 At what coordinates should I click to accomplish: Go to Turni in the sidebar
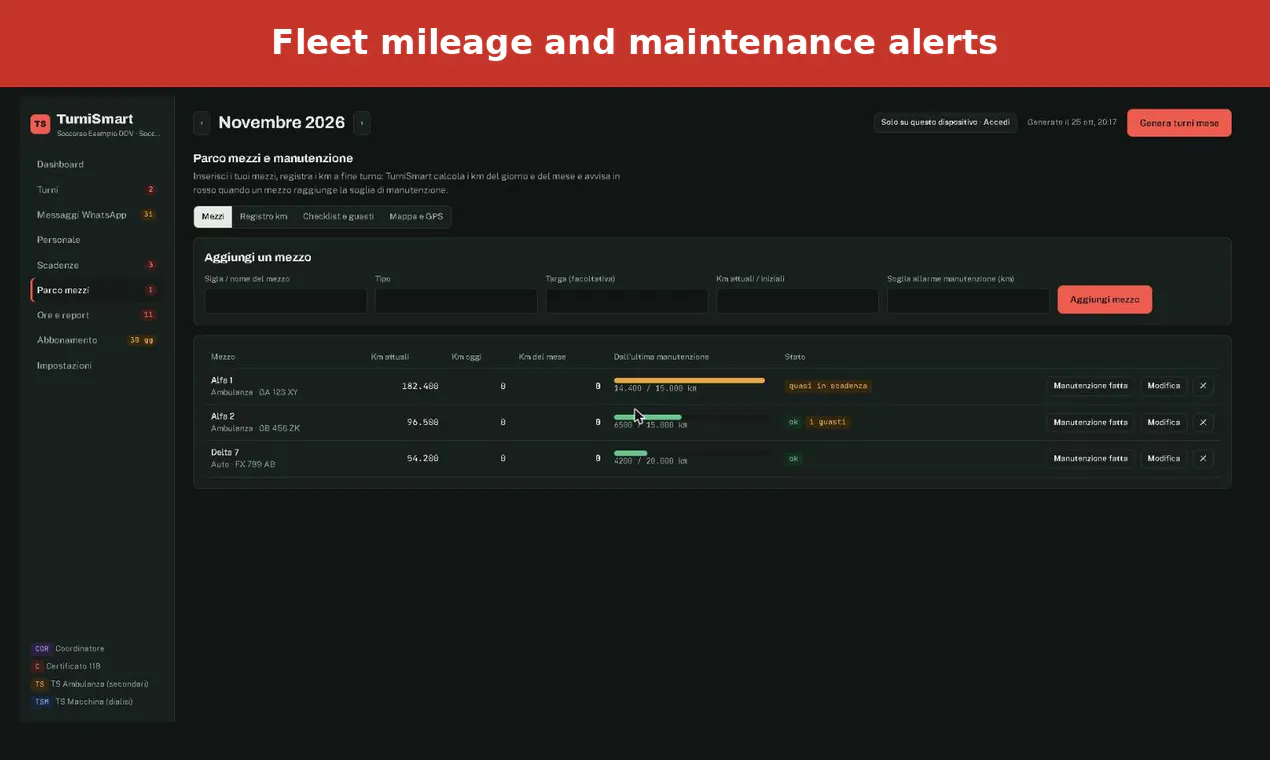(x=95, y=190)
